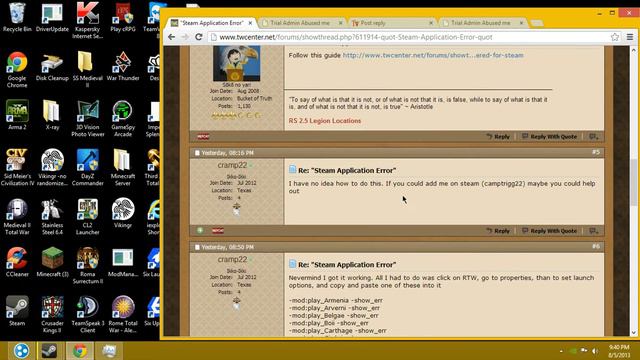Reply to post #5 by cramp22
This screenshot has height=360, width=640.
coord(498,231)
